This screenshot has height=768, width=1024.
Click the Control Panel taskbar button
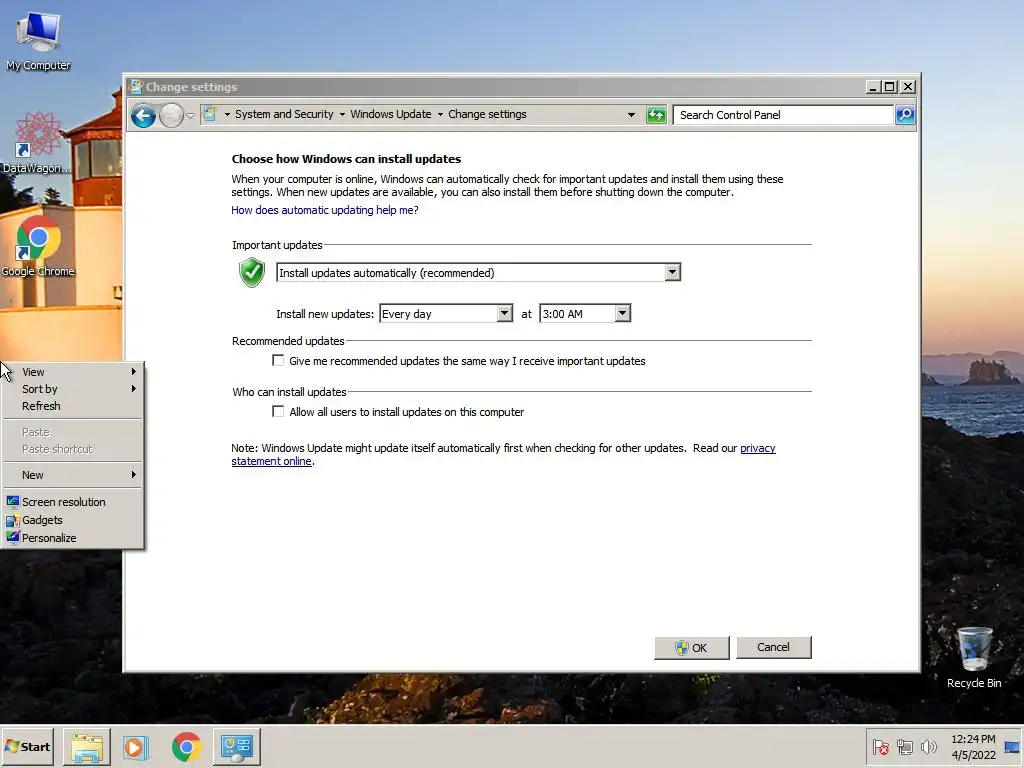tap(236, 746)
